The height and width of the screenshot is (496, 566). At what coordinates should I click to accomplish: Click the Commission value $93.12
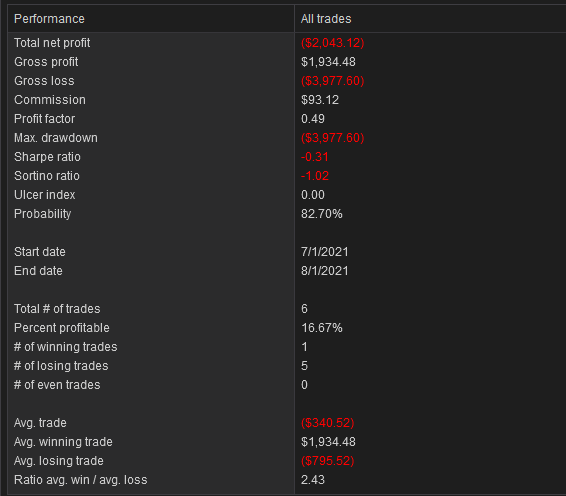pyautogui.click(x=320, y=100)
